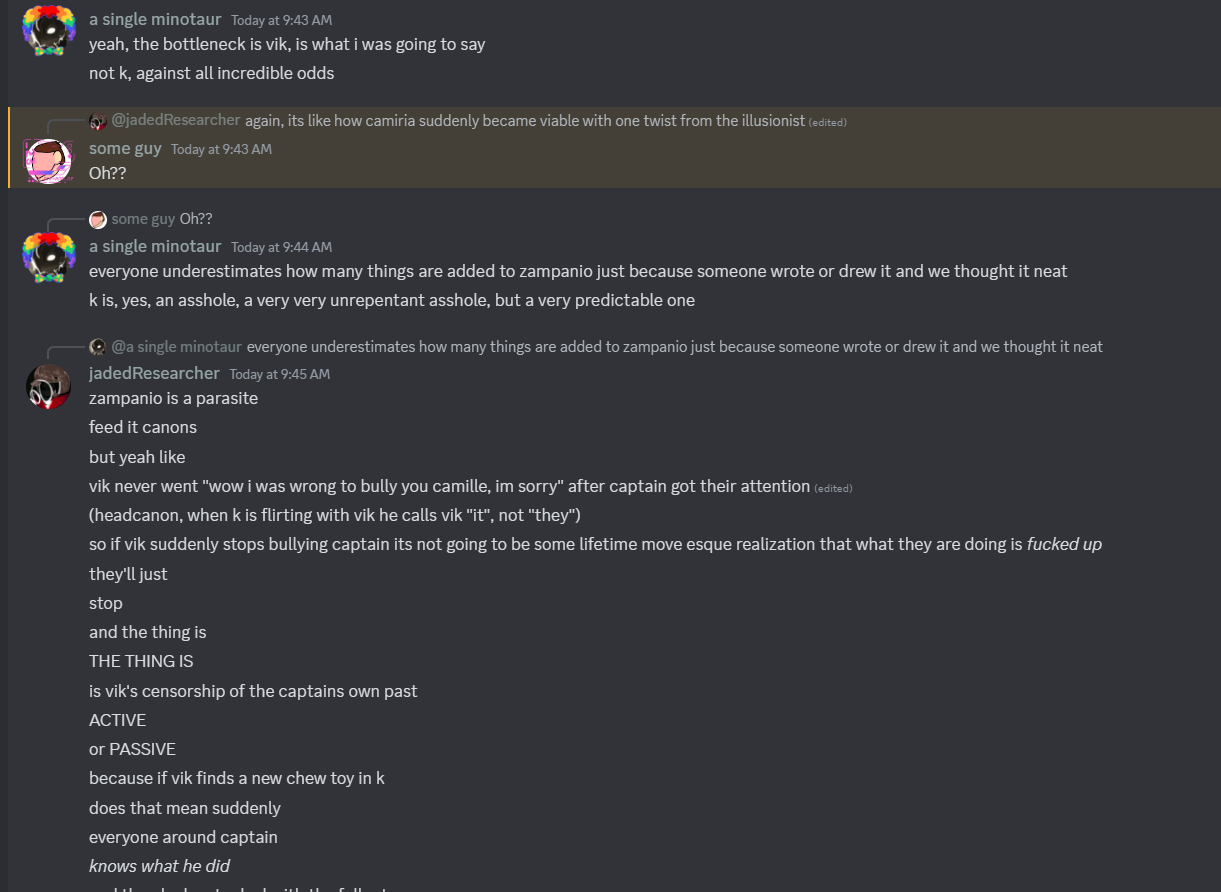1221x892 pixels.
Task: Click the "a single minotaur" username at 9:44 AM
Action: click(x=155, y=246)
